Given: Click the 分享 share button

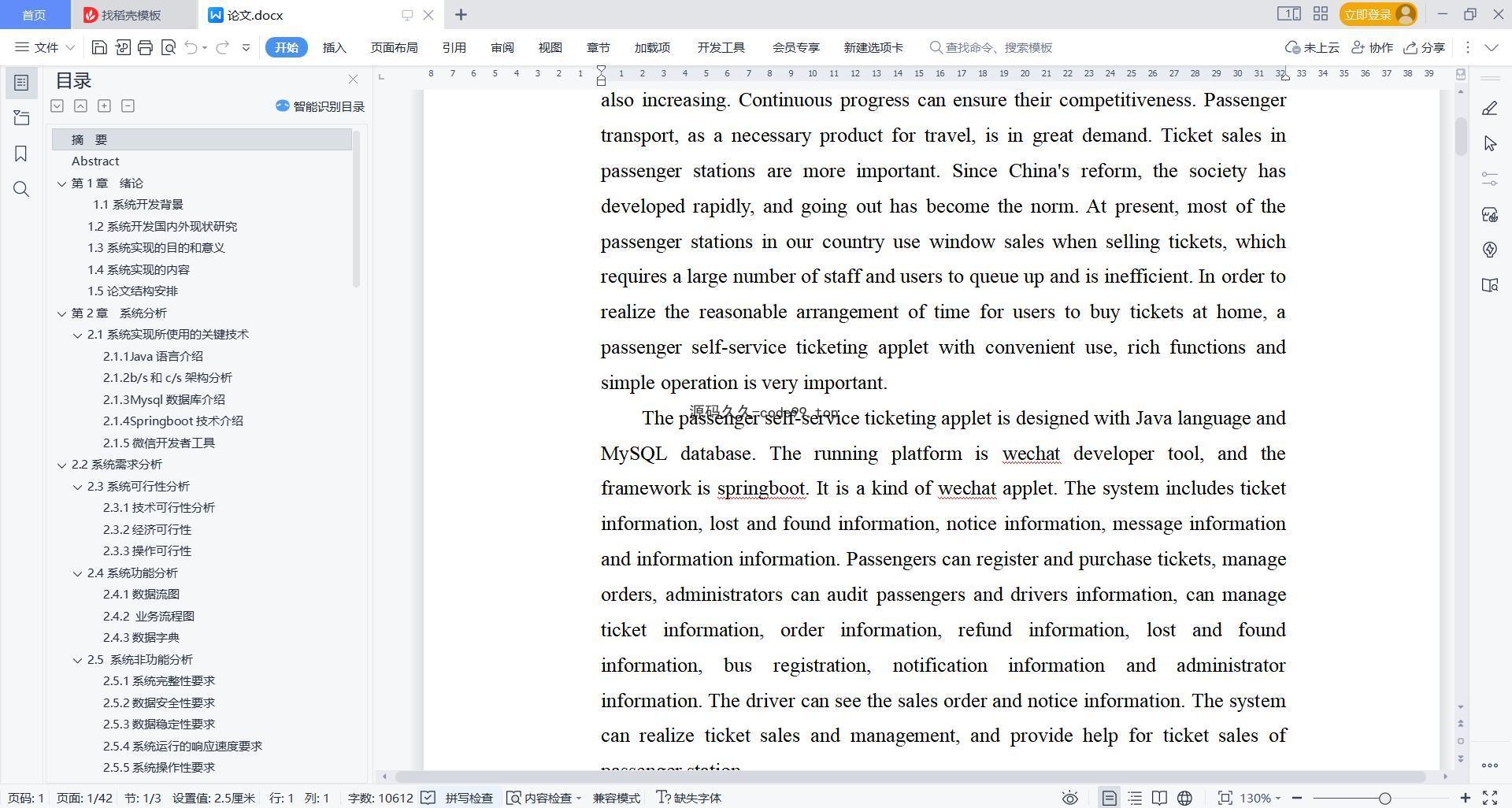Looking at the screenshot, I should click(x=1425, y=47).
